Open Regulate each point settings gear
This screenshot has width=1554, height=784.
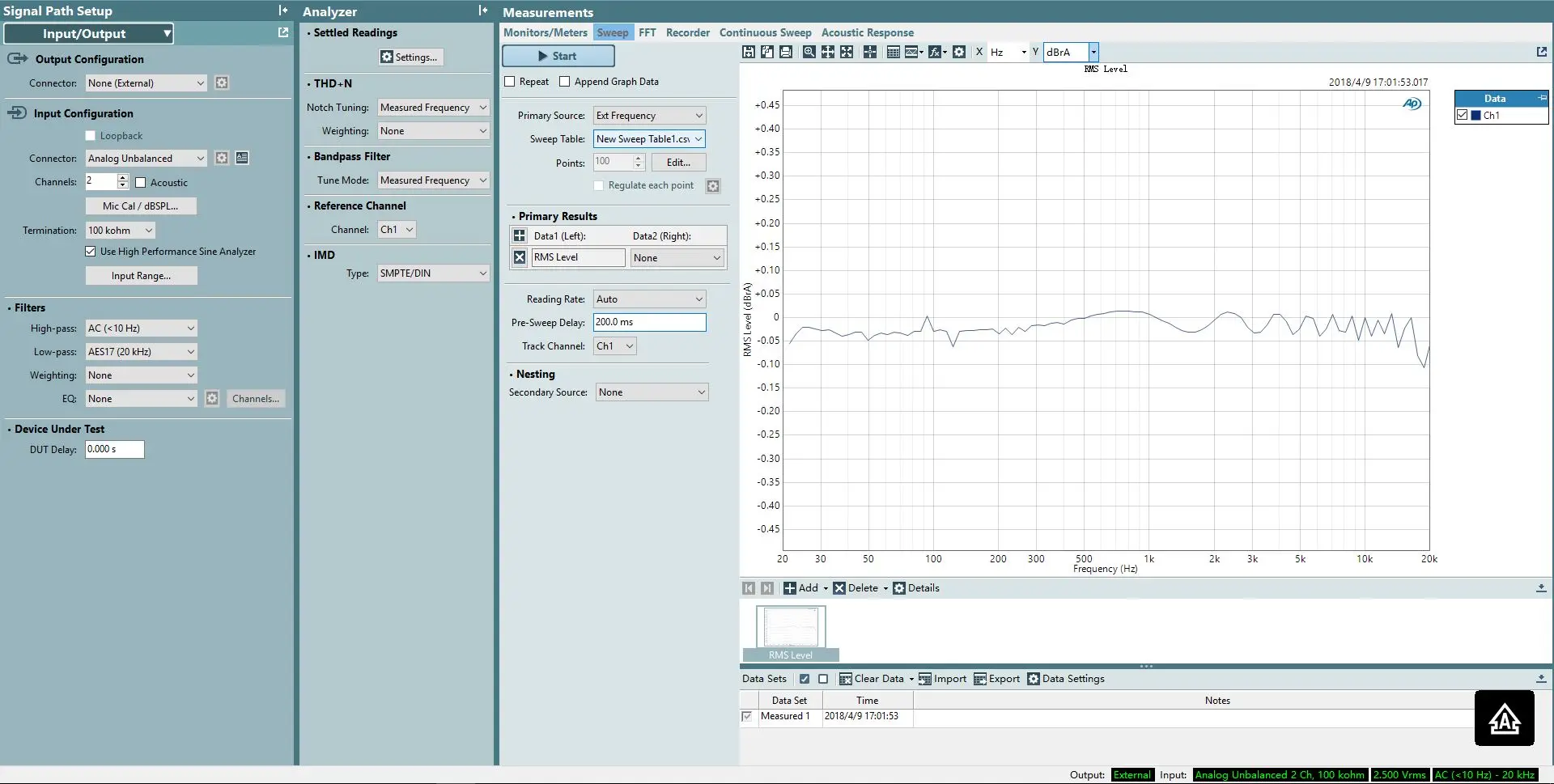tap(713, 186)
